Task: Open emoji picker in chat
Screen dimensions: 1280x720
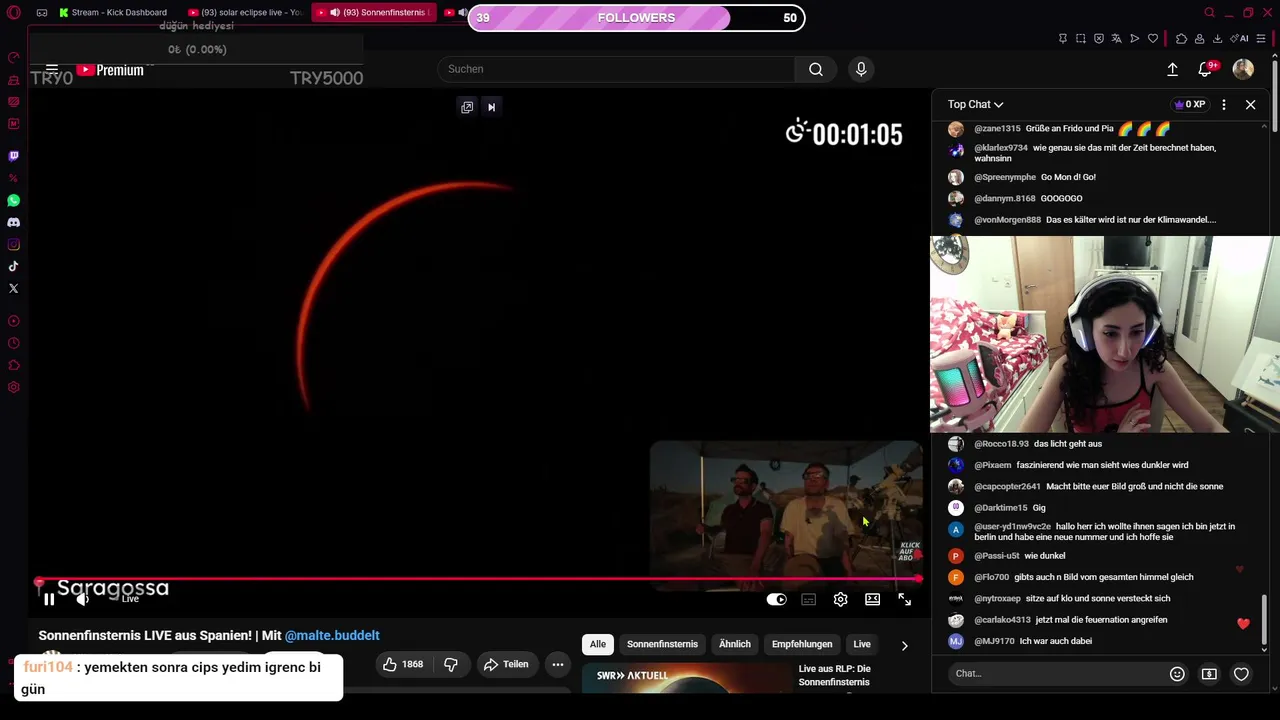Action: tap(1177, 674)
